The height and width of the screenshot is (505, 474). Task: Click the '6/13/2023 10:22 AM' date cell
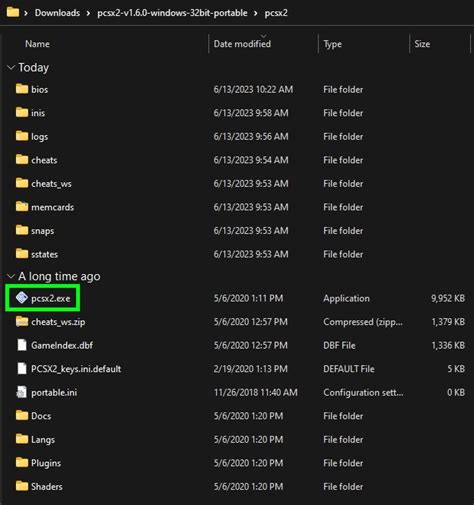coord(253,90)
